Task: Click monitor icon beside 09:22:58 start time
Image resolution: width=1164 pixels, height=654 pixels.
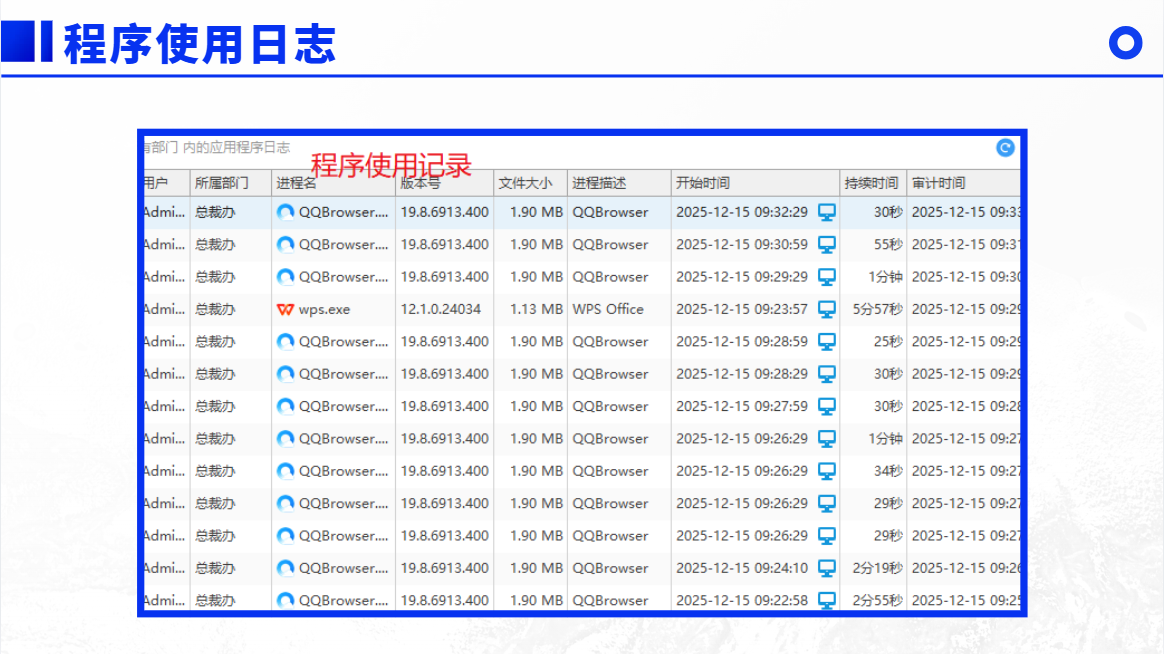Action: 827,600
